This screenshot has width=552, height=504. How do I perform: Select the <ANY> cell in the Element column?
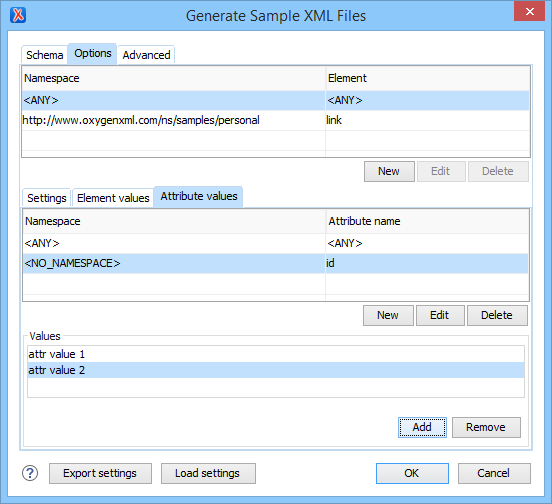pyautogui.click(x=427, y=100)
